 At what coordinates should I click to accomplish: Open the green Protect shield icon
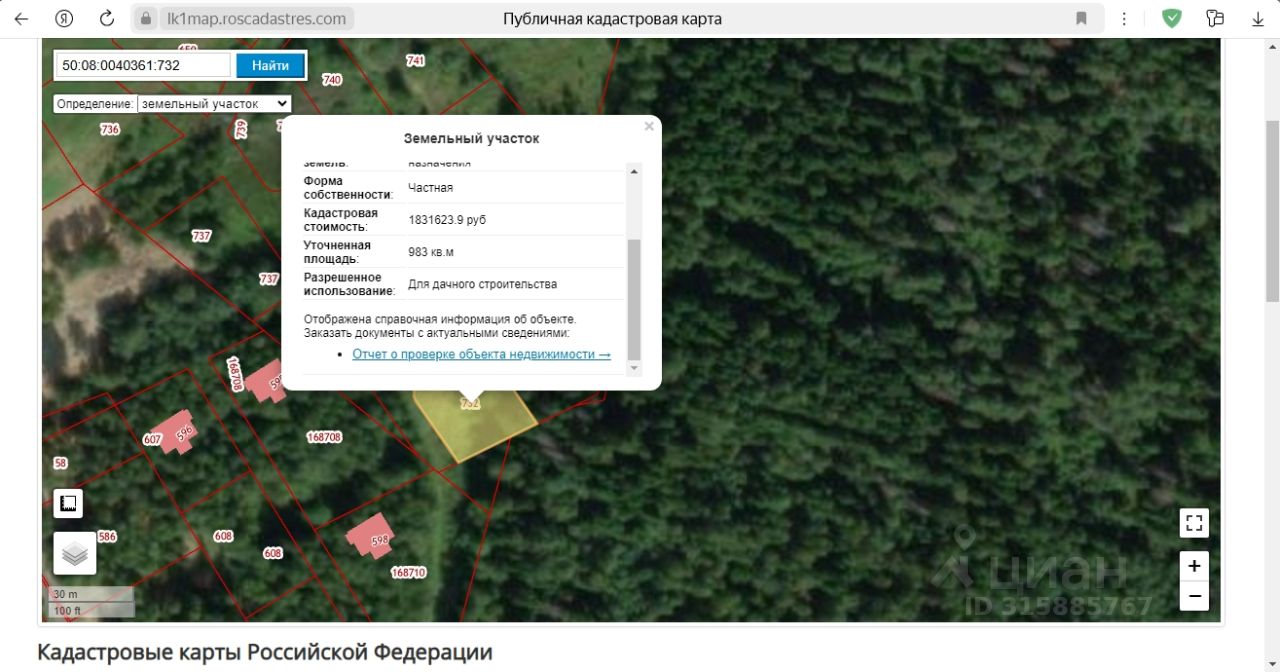click(x=1172, y=18)
